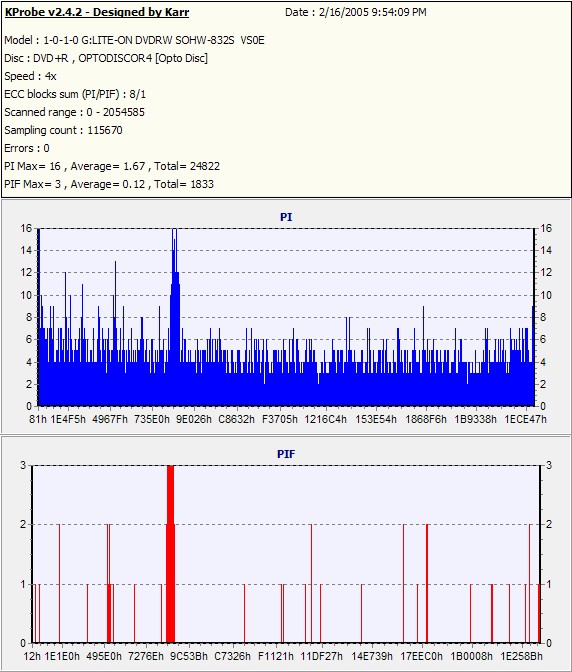Click the PIF spike near 11DF27h
This screenshot has height=672, width=572.
pos(311,583)
